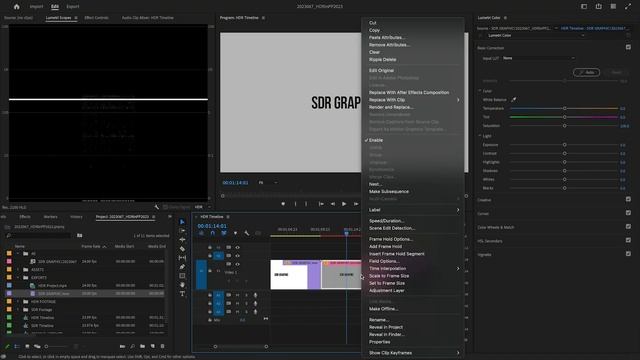Switch to the Export tab

(73, 7)
